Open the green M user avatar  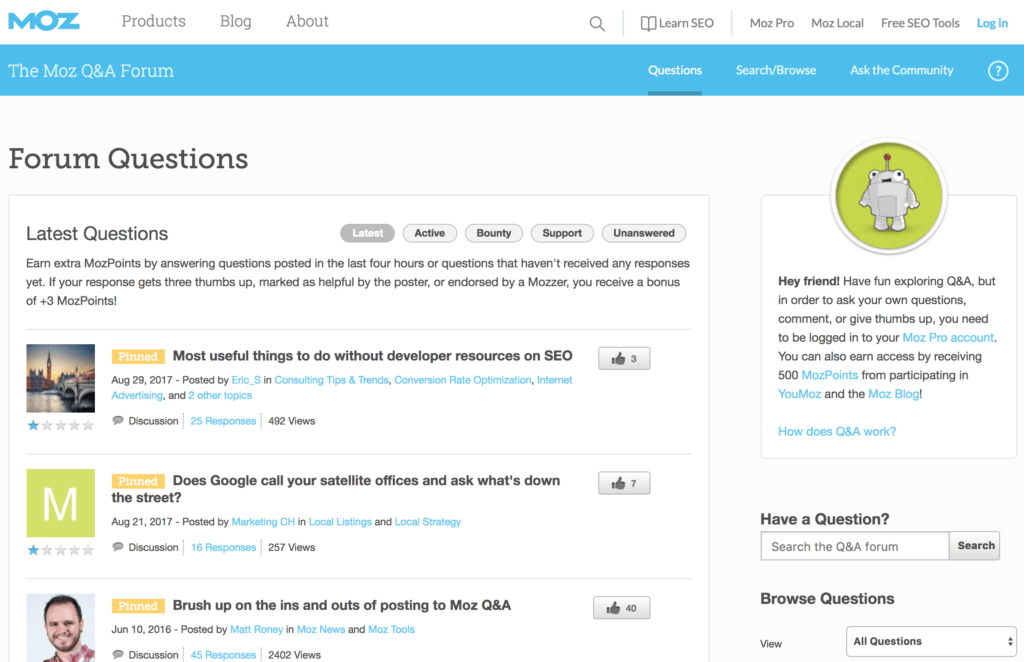coord(61,503)
